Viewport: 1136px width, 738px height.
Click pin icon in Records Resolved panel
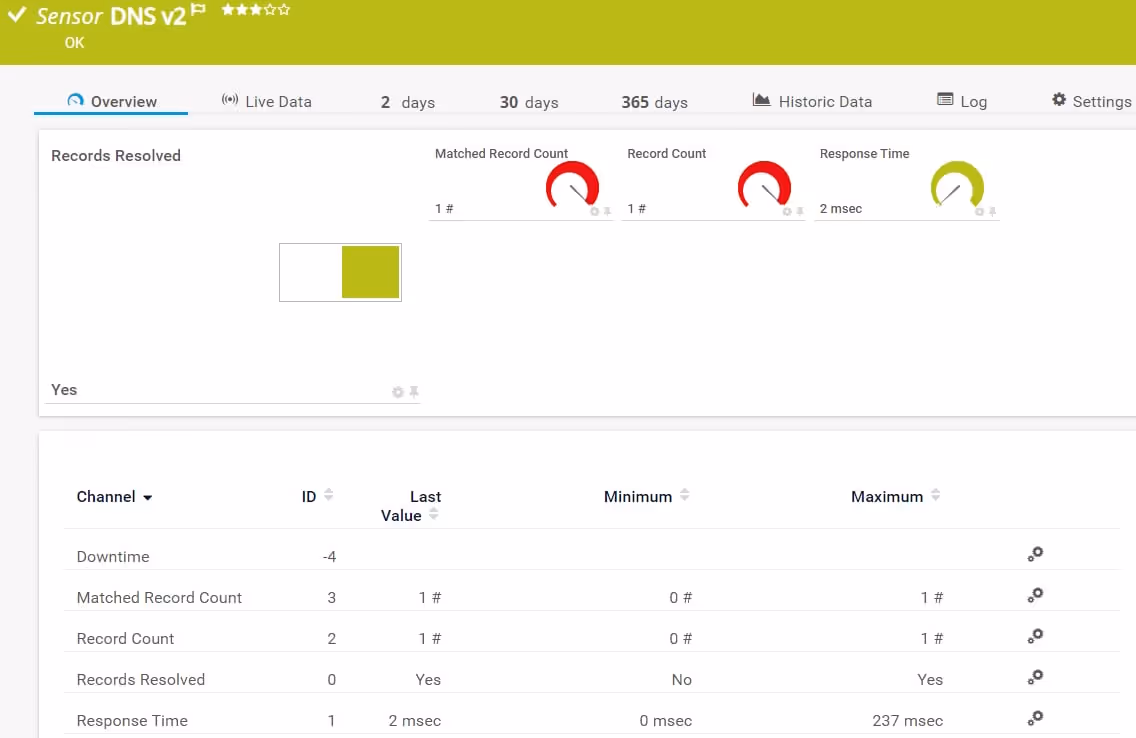414,392
